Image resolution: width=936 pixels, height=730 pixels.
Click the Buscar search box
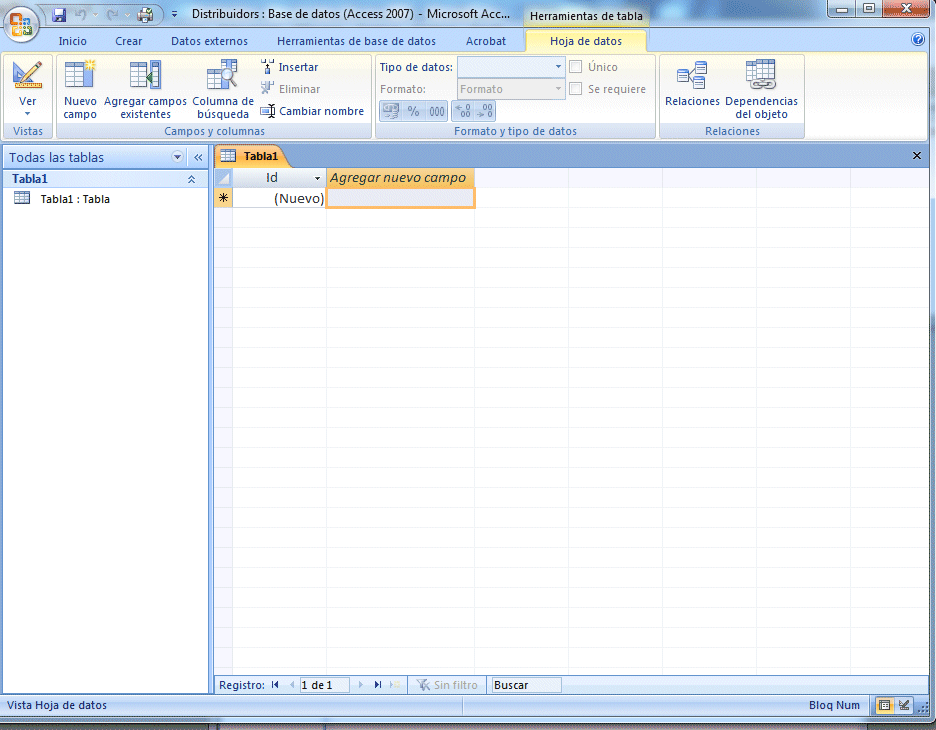point(526,685)
